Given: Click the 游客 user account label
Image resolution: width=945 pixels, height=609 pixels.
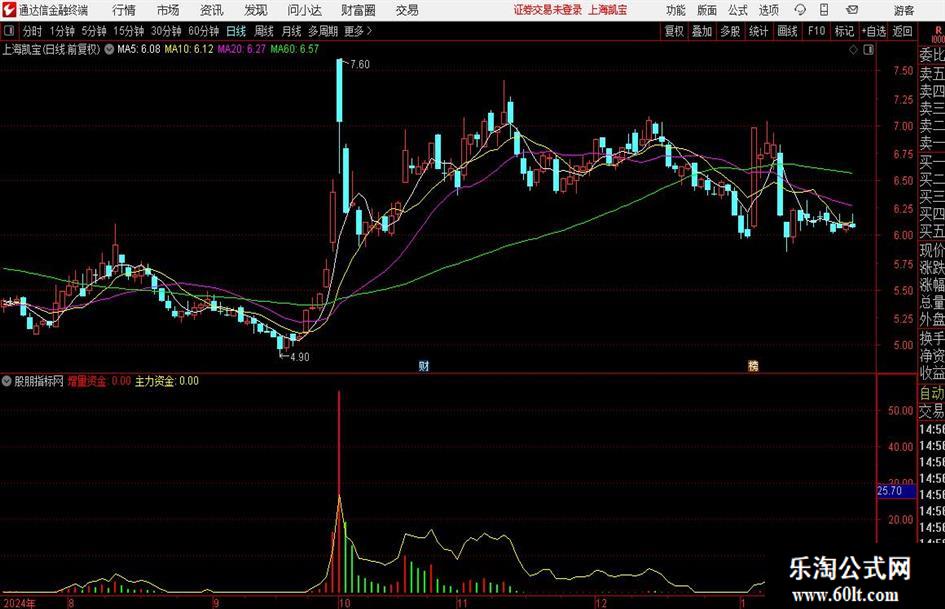Looking at the screenshot, I should point(904,10).
